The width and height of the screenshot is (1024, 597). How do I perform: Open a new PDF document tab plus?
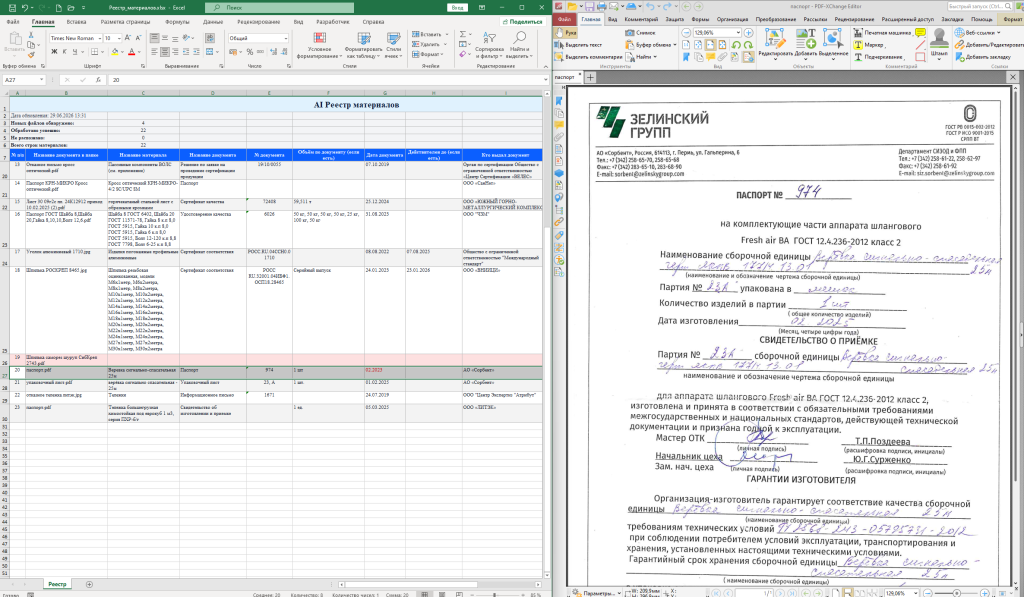(x=590, y=77)
